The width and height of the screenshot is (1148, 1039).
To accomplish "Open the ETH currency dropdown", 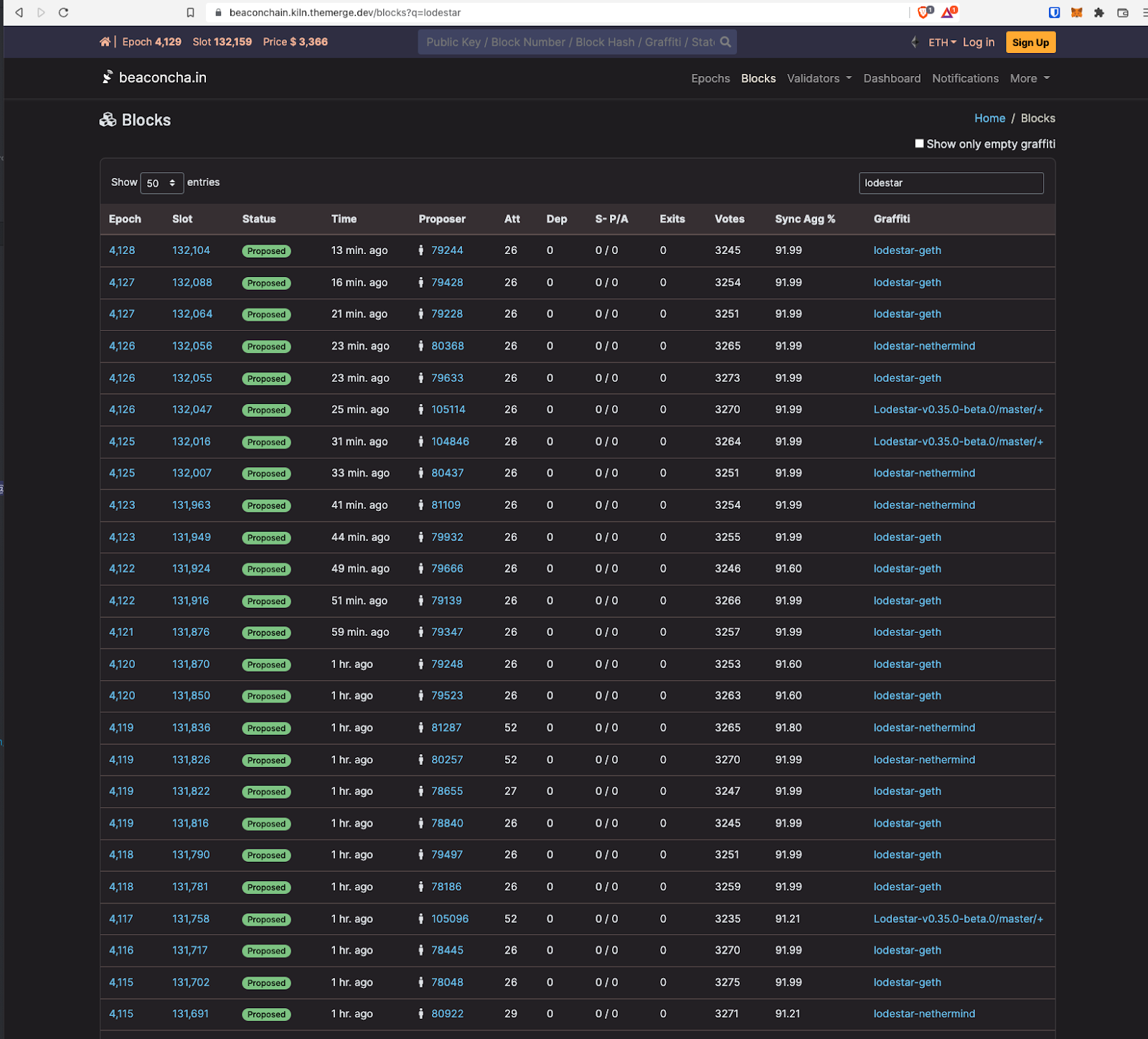I will point(942,42).
